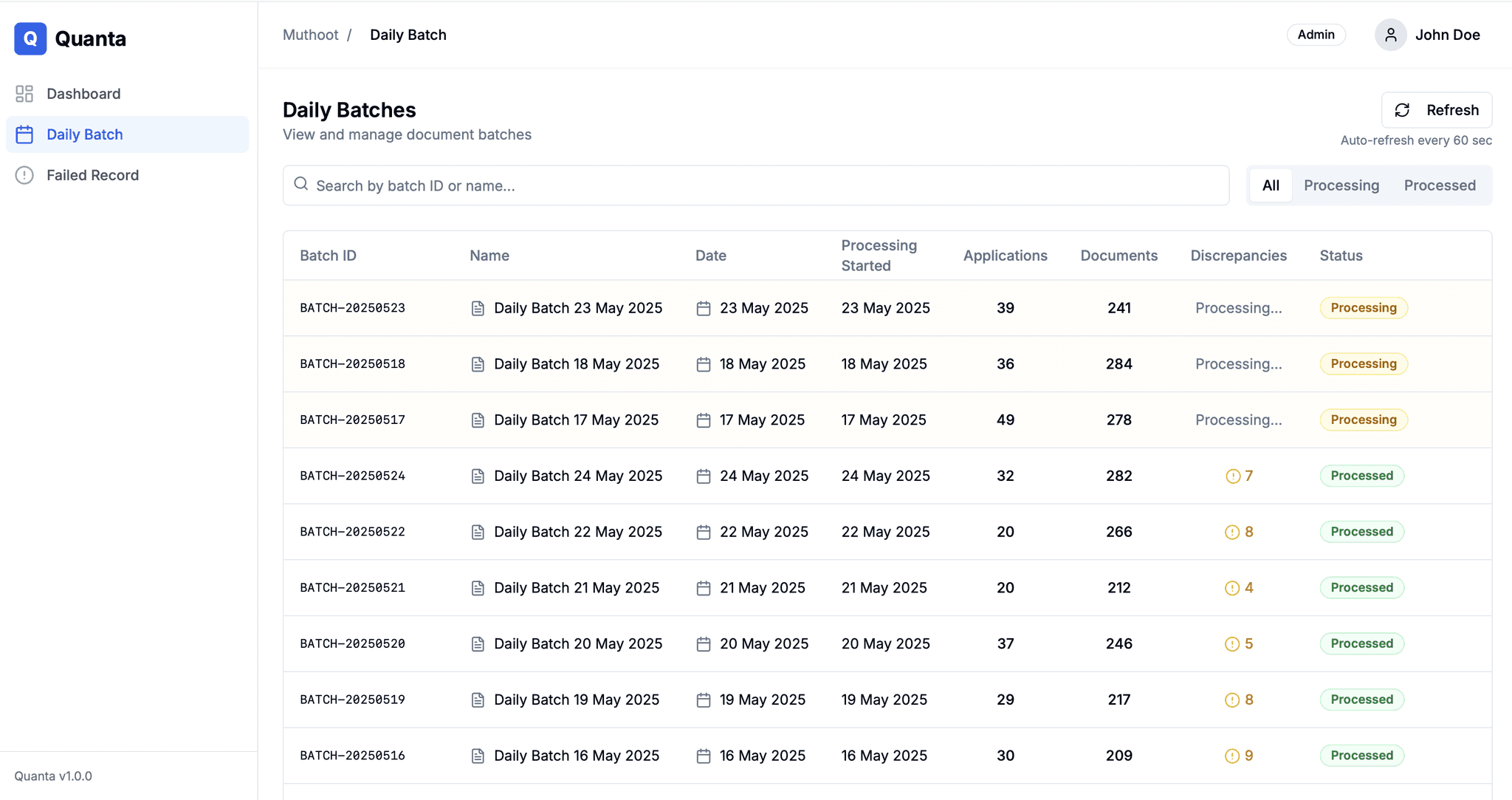Click document icon beside Daily Batch 23 May
1512x800 pixels.
(478, 309)
